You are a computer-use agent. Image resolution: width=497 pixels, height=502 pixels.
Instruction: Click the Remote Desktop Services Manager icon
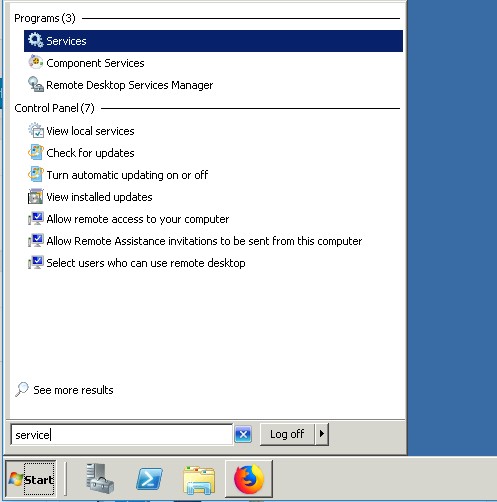36,84
